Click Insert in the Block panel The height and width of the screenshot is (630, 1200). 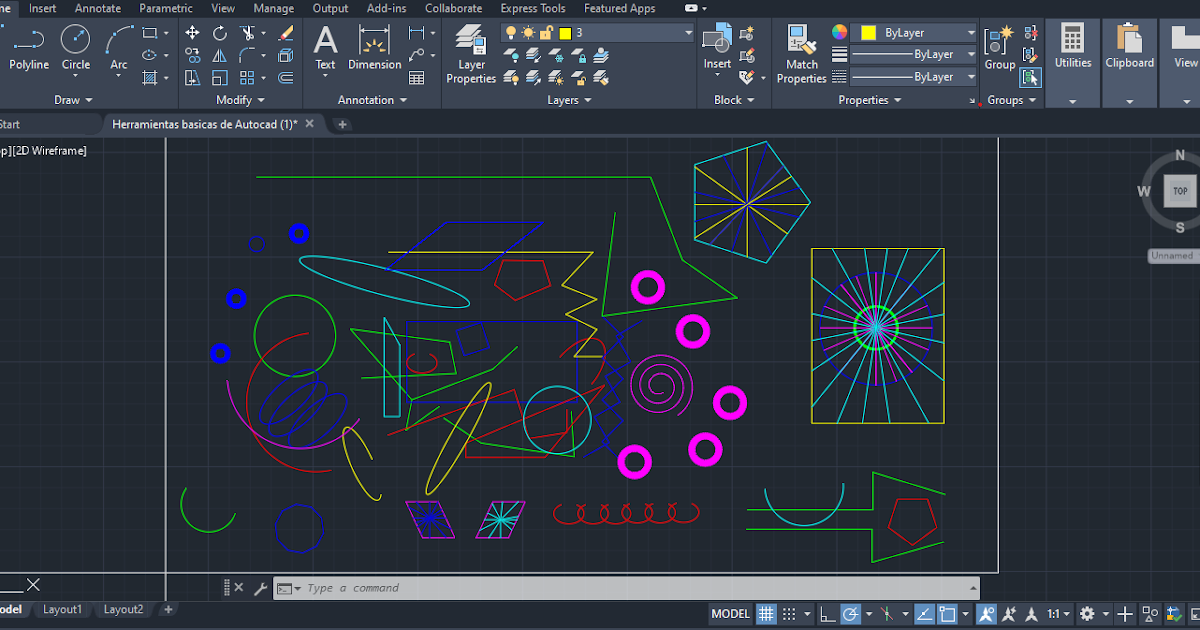click(716, 40)
